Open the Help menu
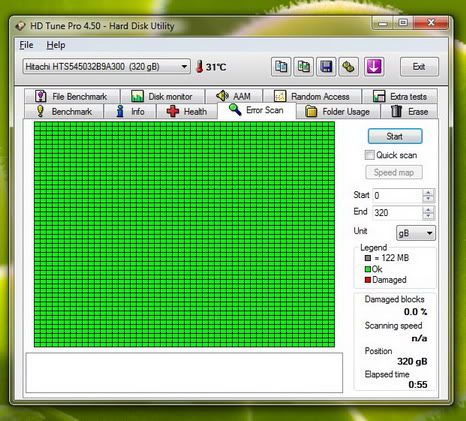Image resolution: width=466 pixels, height=421 pixels. 56,45
